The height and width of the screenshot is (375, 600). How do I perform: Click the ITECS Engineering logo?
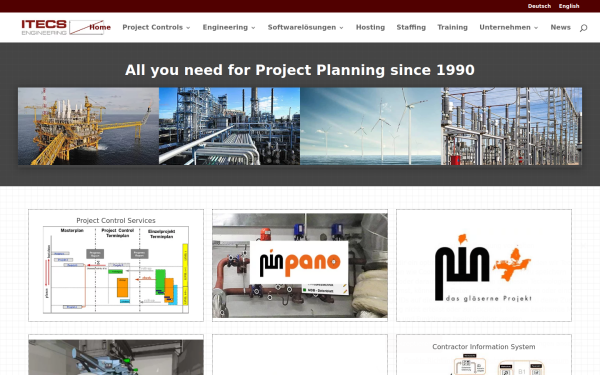[63, 27]
